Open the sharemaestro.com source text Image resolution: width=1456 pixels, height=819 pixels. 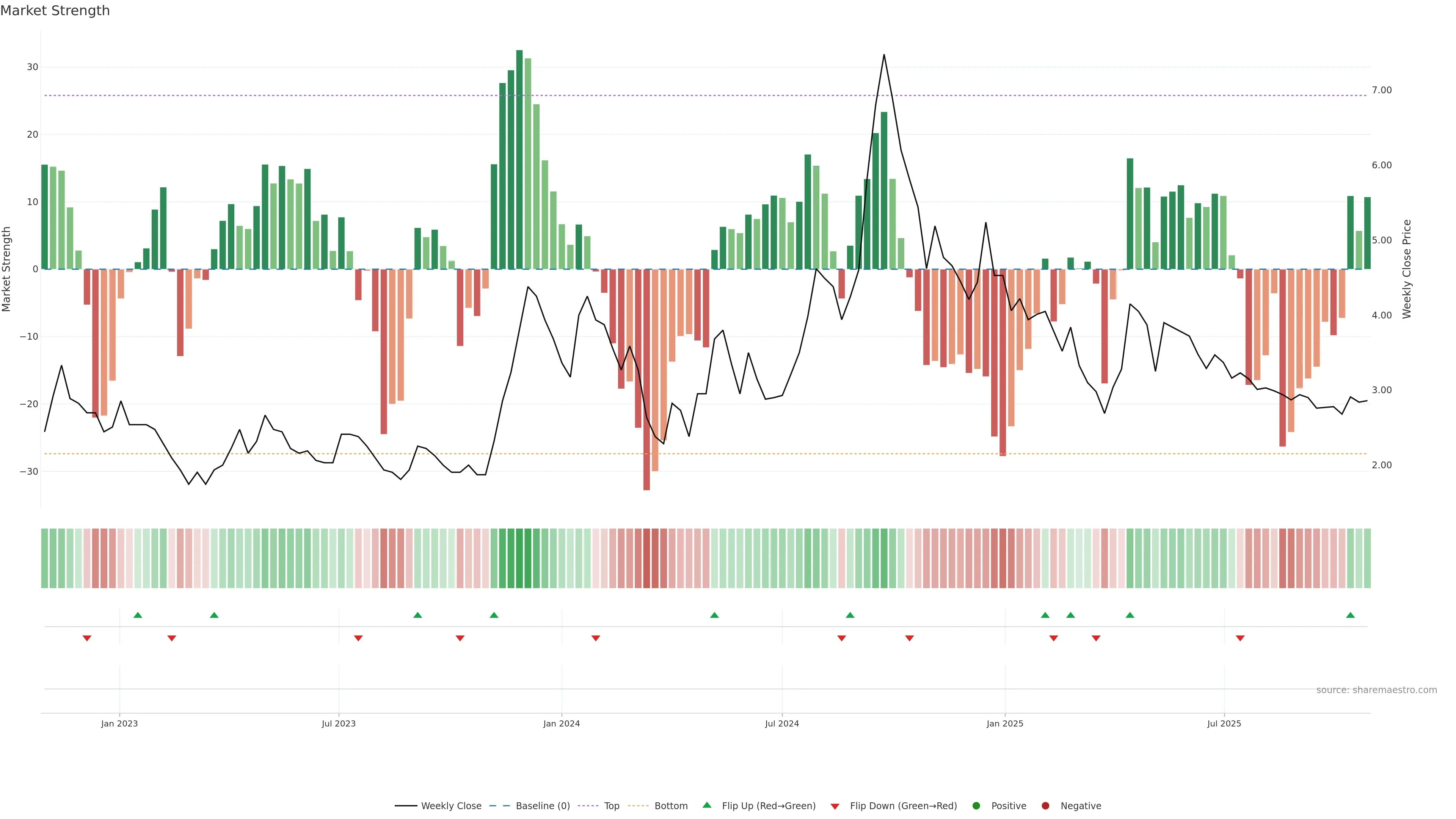click(x=1376, y=690)
